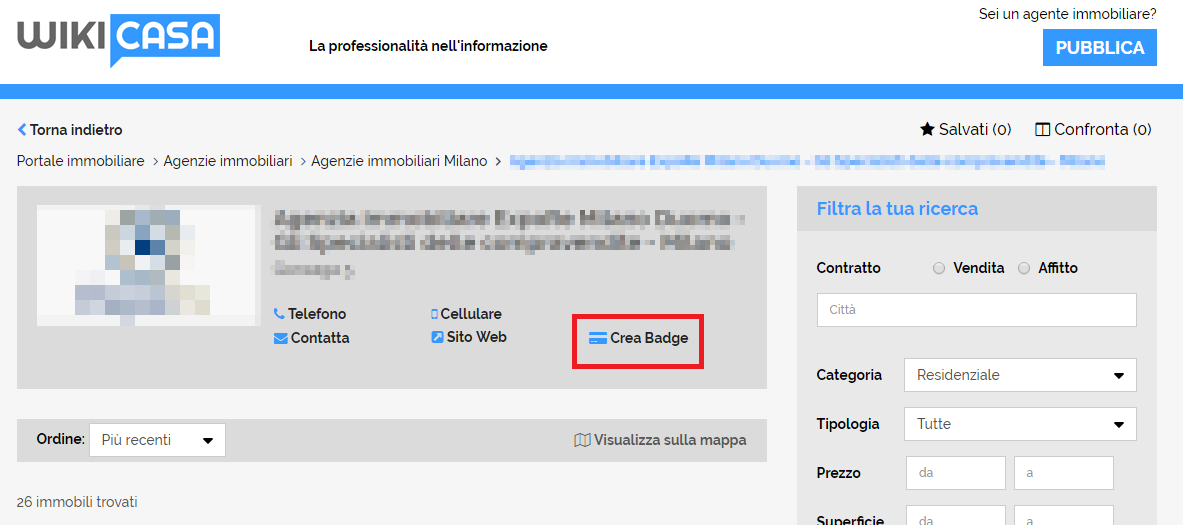Click the tagline La professionalità nell'informazione
Viewport: 1183px width, 525px height.
[x=428, y=46]
